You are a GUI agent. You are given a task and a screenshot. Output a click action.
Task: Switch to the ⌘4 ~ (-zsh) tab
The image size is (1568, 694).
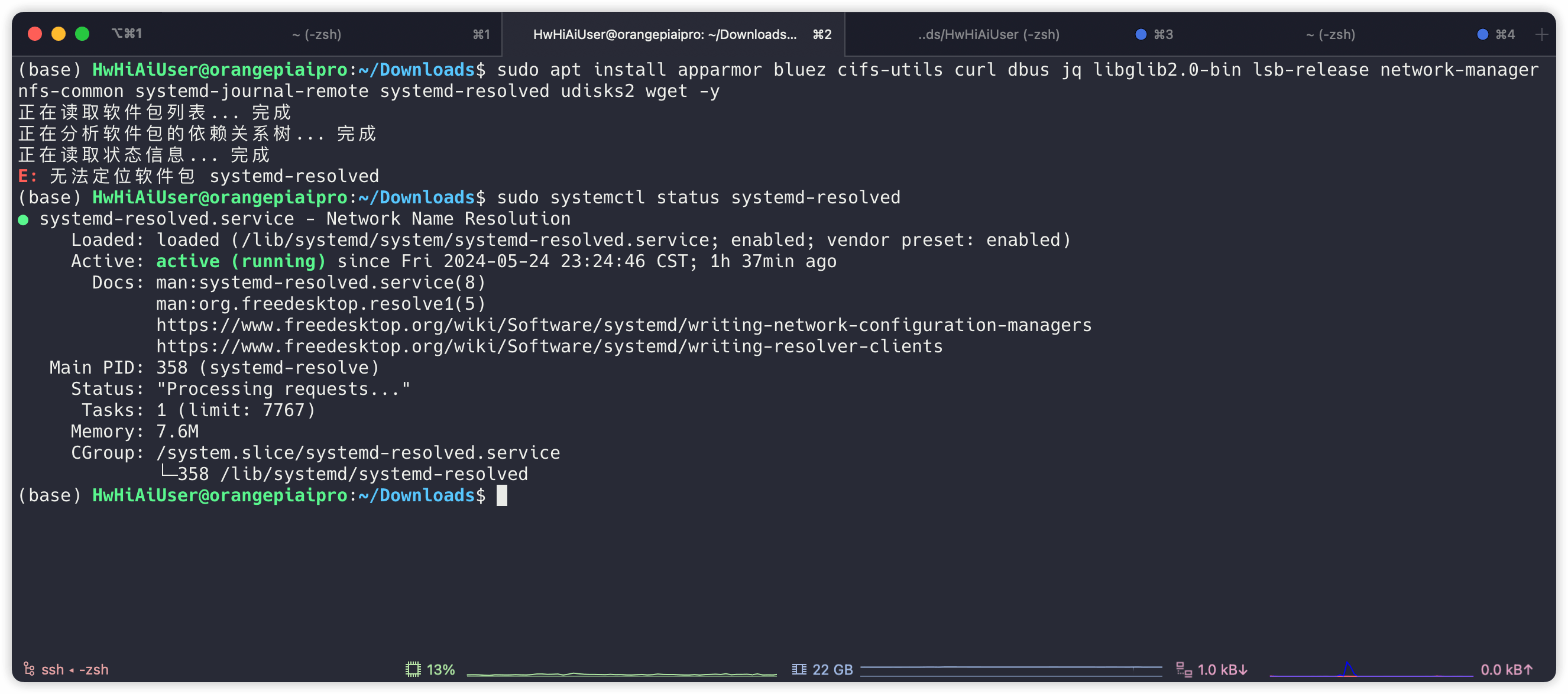tap(1330, 35)
